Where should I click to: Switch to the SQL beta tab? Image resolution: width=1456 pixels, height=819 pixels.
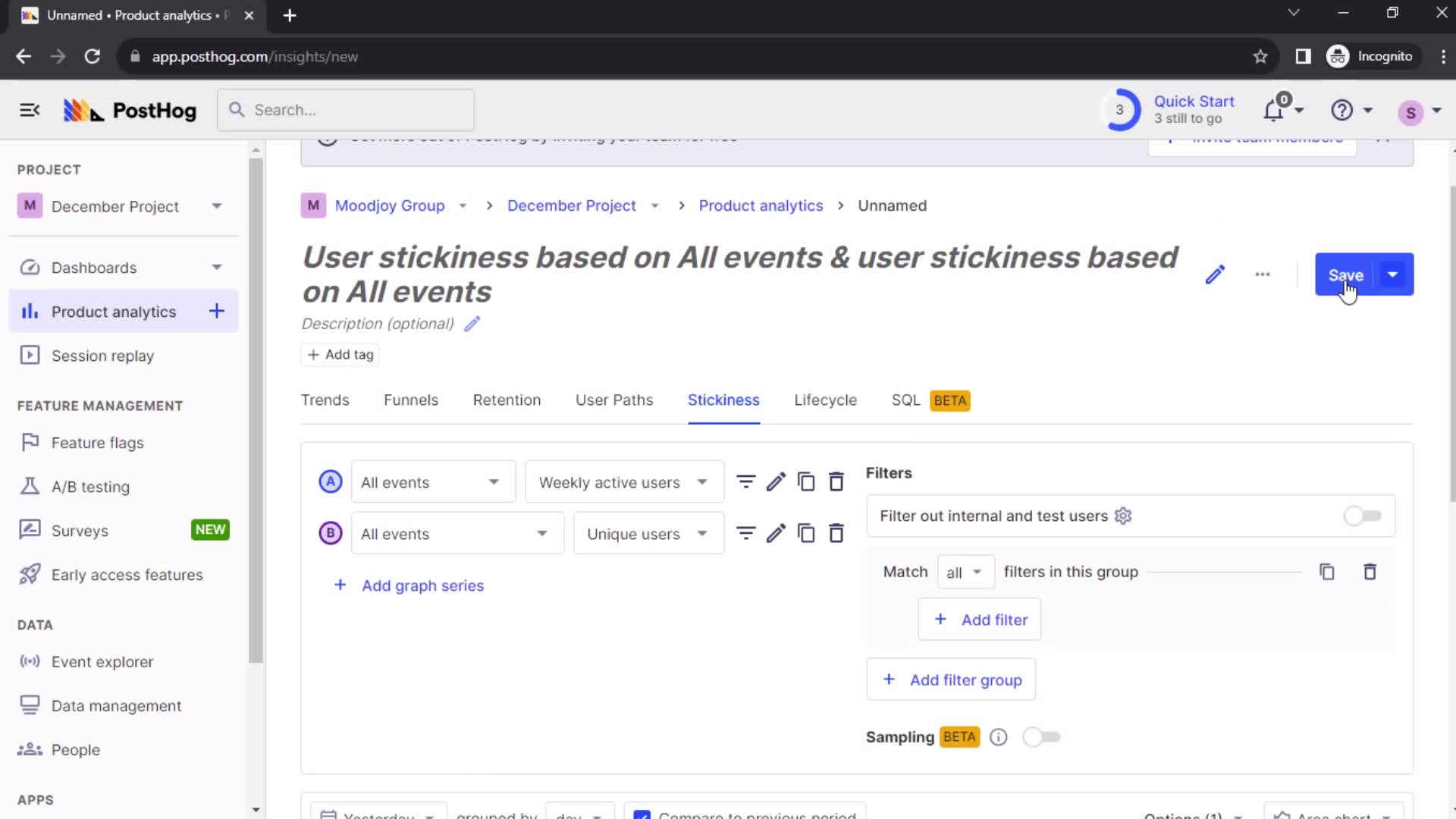pyautogui.click(x=930, y=400)
